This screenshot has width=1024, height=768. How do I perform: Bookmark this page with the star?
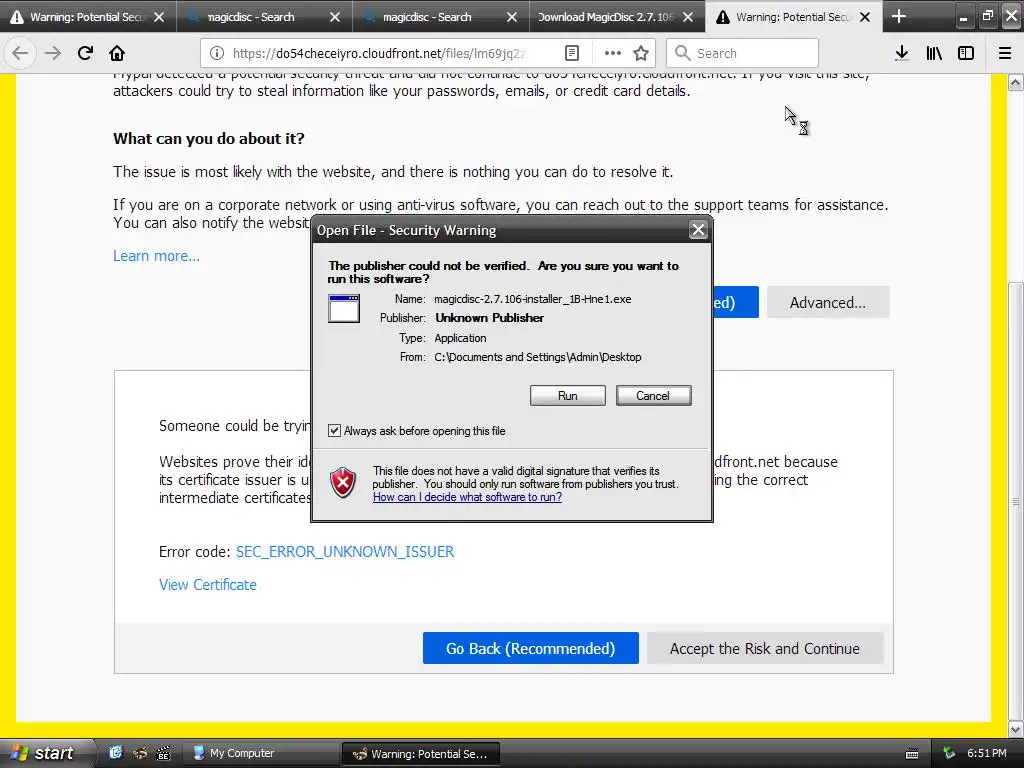coord(641,53)
